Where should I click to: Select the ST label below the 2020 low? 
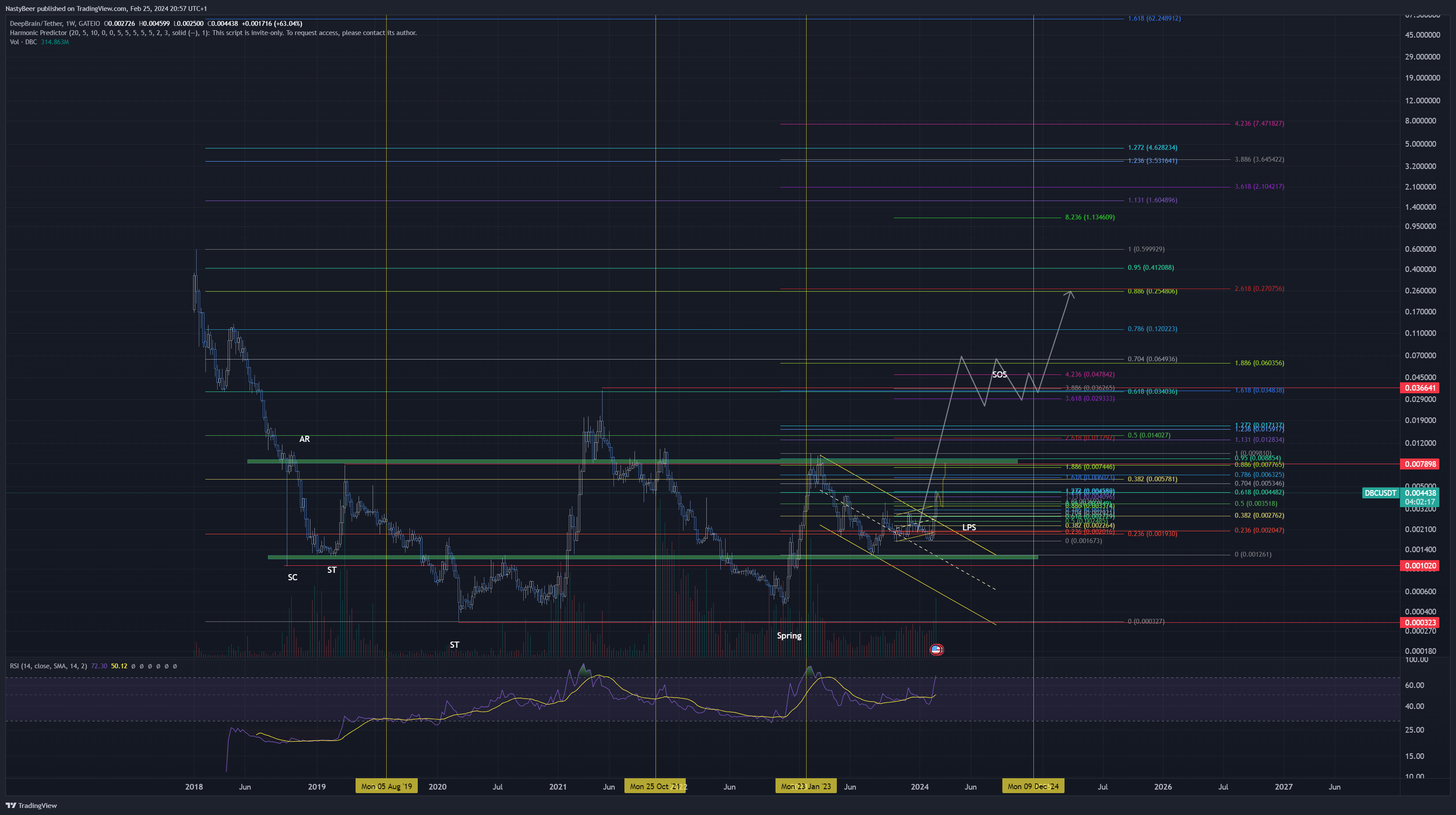coord(455,645)
